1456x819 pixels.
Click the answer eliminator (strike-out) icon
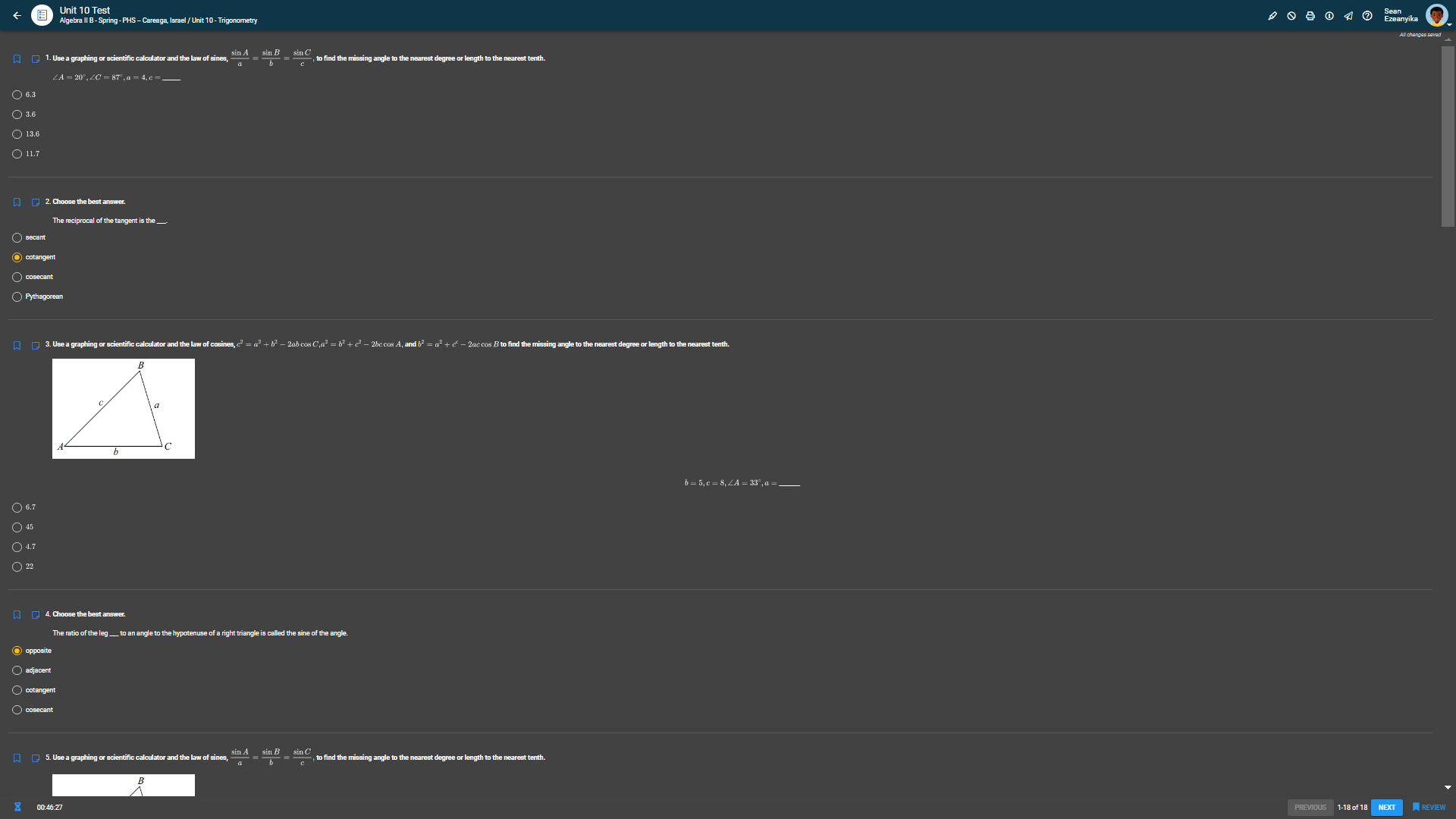(x=1291, y=16)
